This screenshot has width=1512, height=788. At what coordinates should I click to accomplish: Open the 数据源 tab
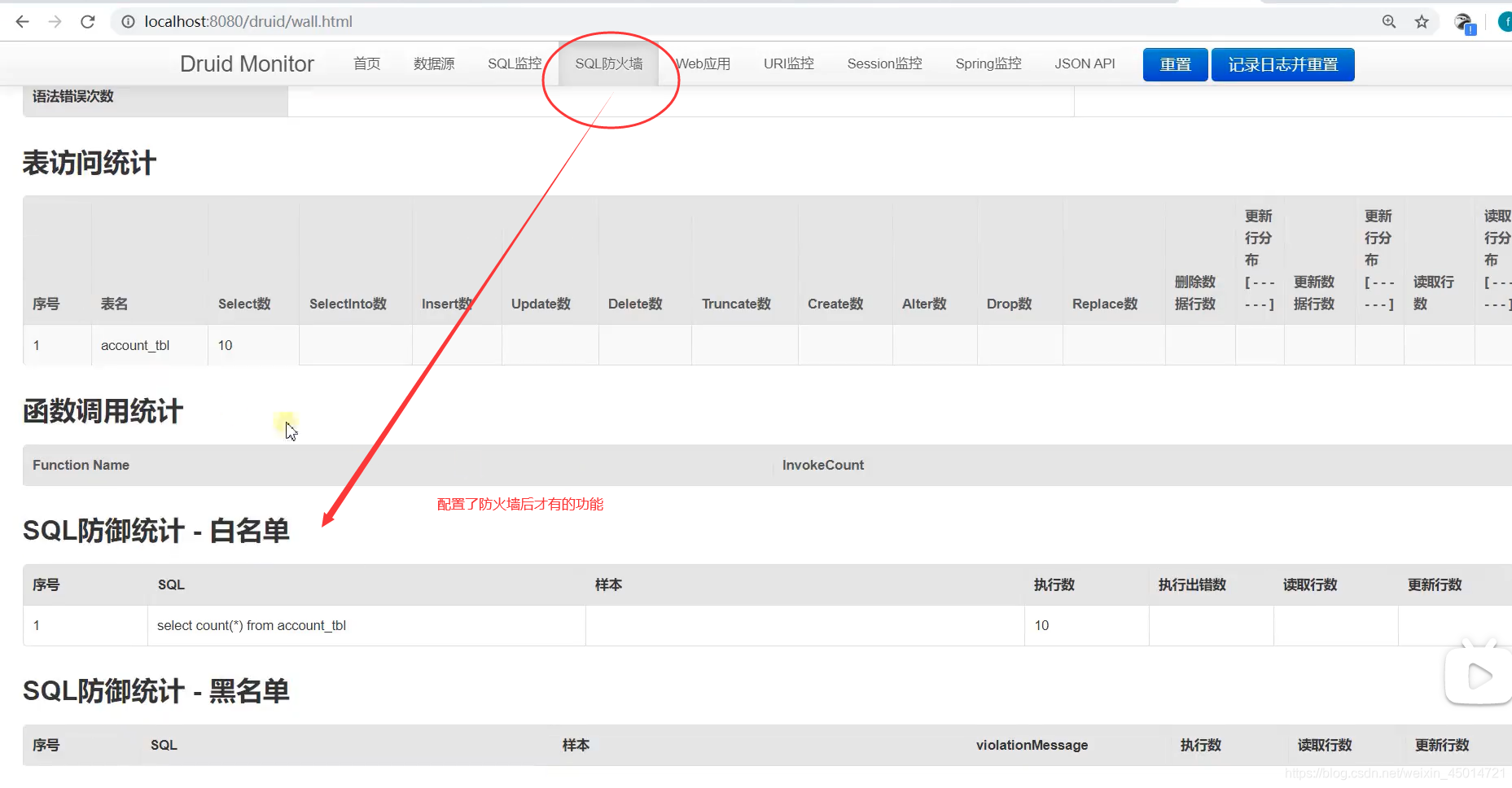[434, 63]
